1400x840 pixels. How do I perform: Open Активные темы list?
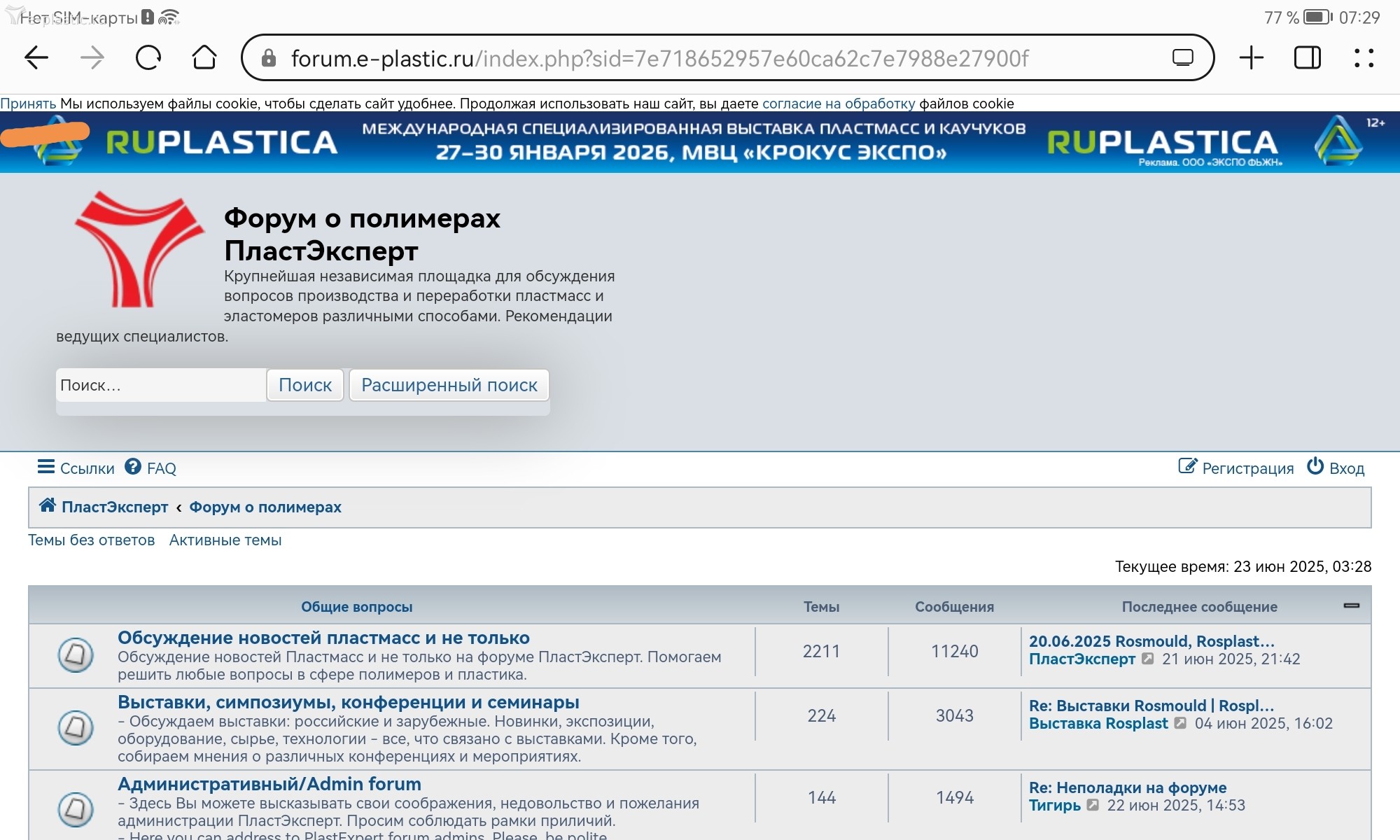click(x=225, y=540)
